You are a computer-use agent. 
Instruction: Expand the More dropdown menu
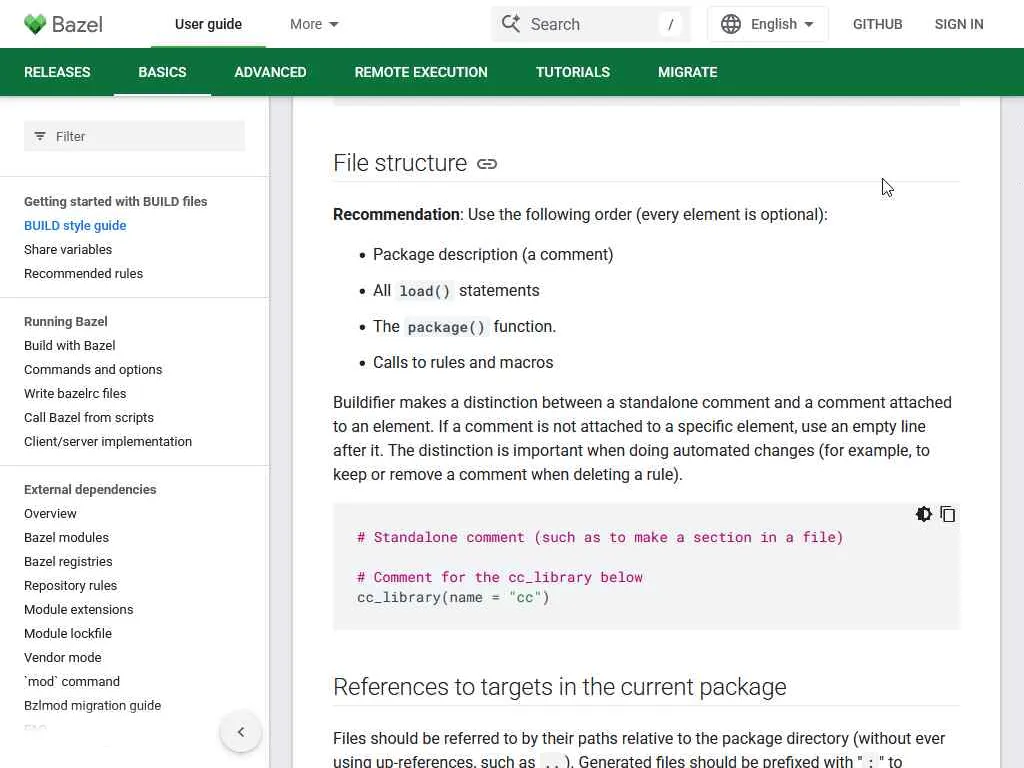coord(314,24)
